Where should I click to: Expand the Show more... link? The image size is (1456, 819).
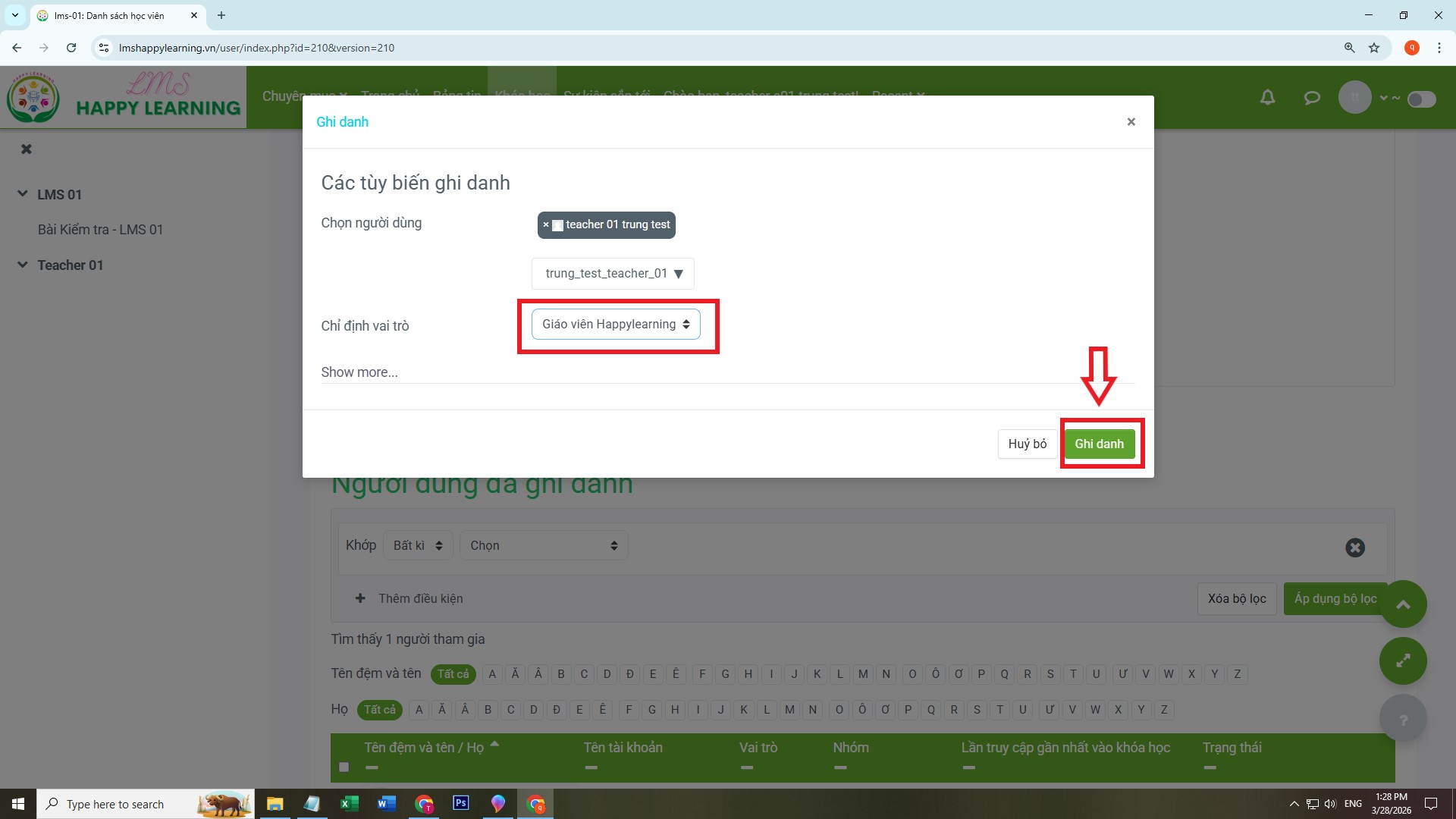tap(359, 372)
